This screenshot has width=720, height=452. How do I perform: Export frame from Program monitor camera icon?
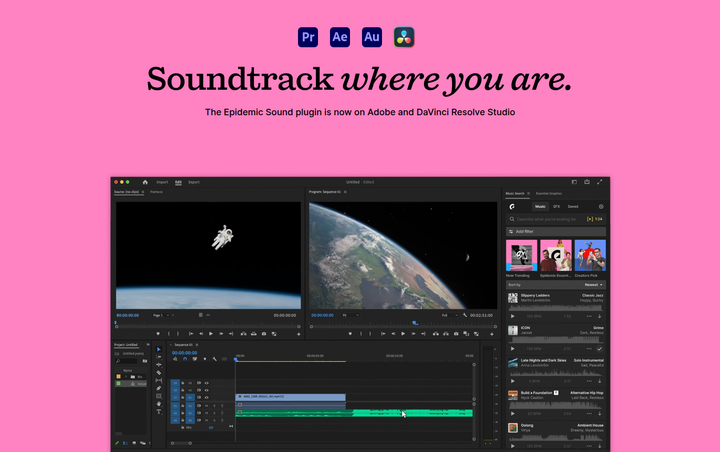point(456,333)
